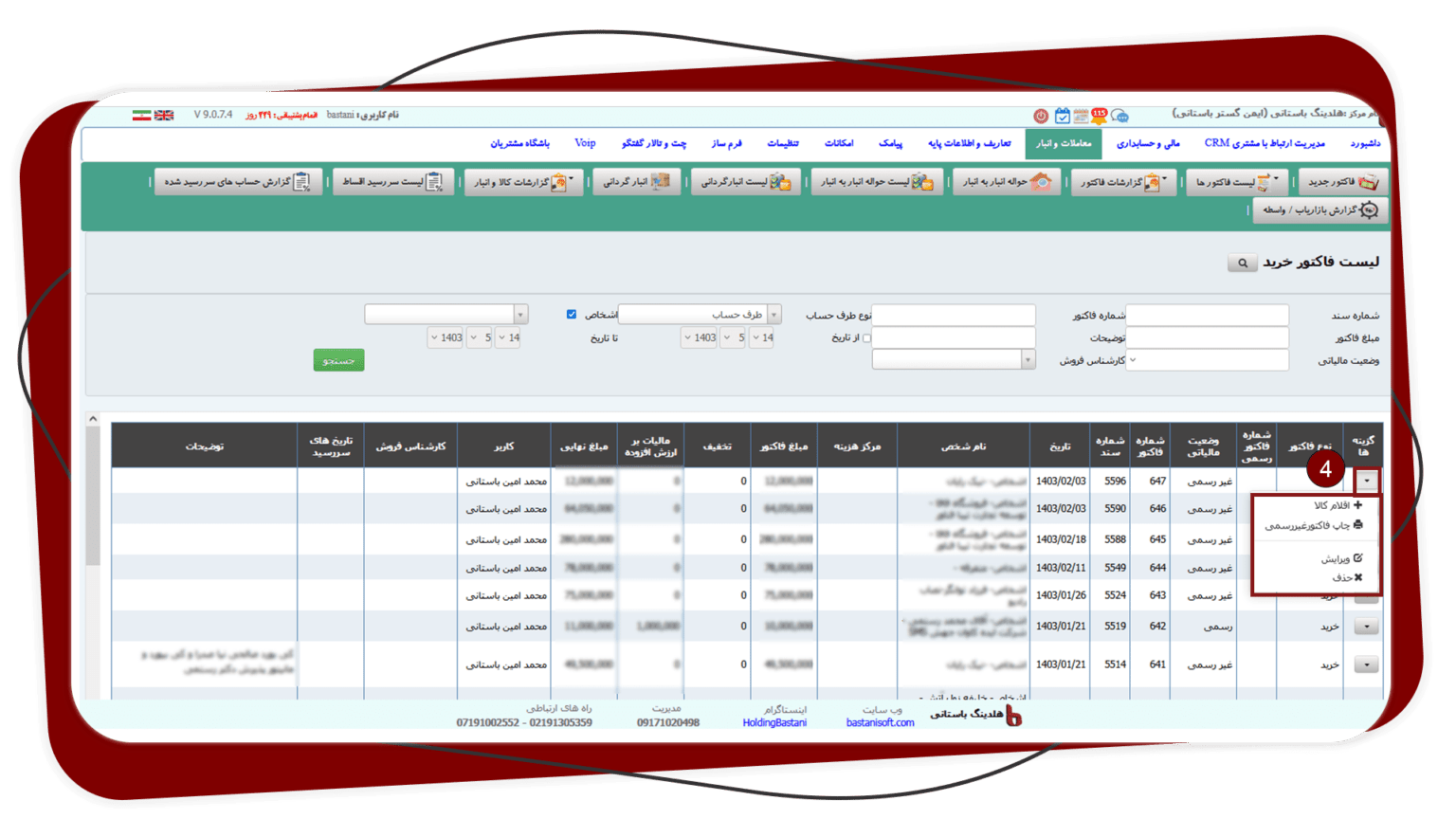Open the پیامک tab
The image size is (1456, 819).
pos(890,144)
